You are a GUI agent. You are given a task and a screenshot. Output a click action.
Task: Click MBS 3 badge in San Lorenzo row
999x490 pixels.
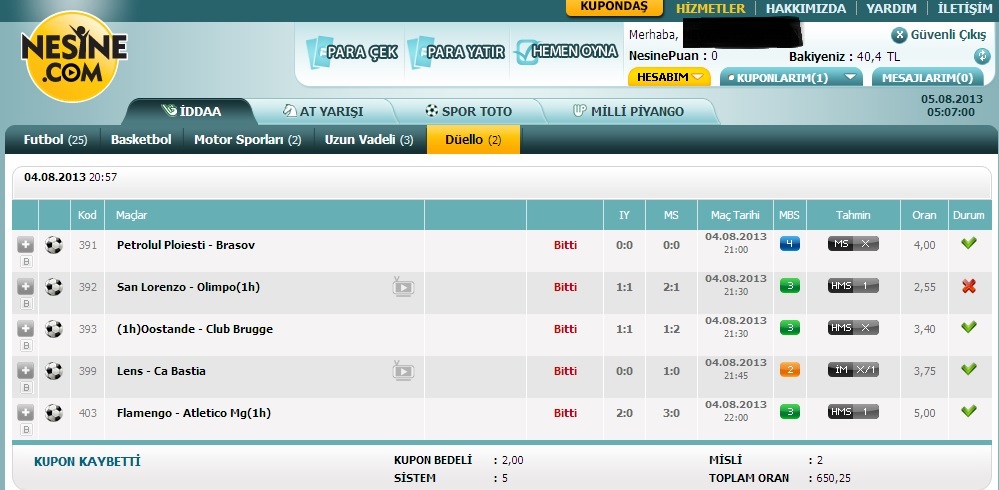click(x=790, y=286)
